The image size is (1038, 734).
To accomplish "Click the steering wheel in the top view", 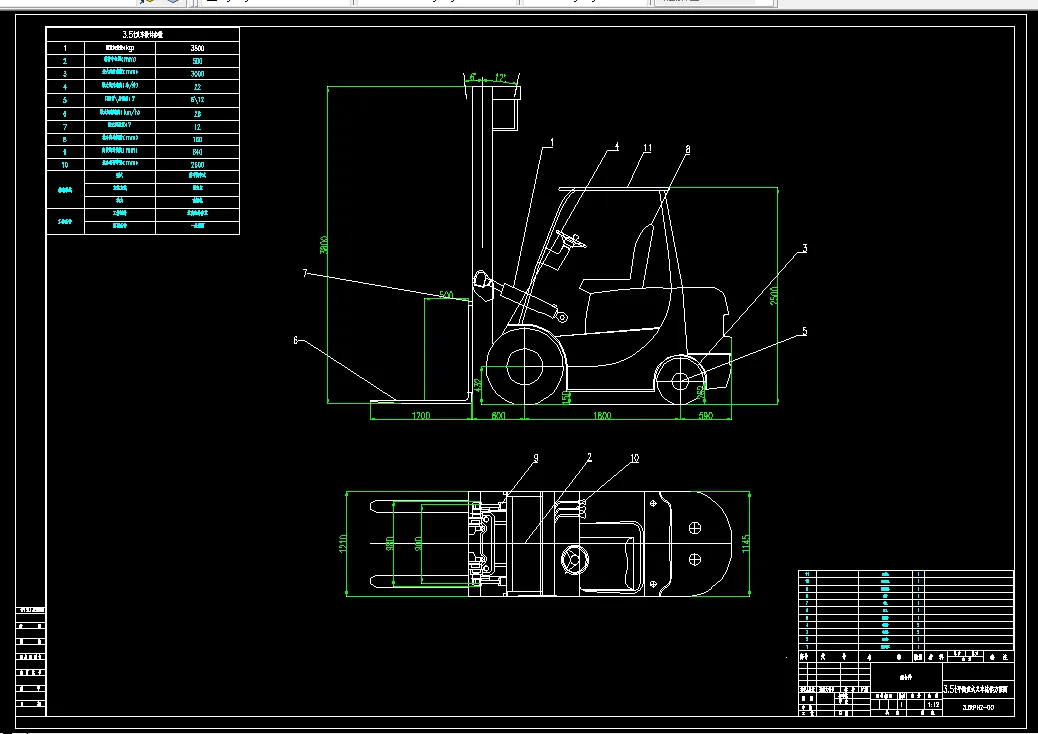I will [x=575, y=560].
